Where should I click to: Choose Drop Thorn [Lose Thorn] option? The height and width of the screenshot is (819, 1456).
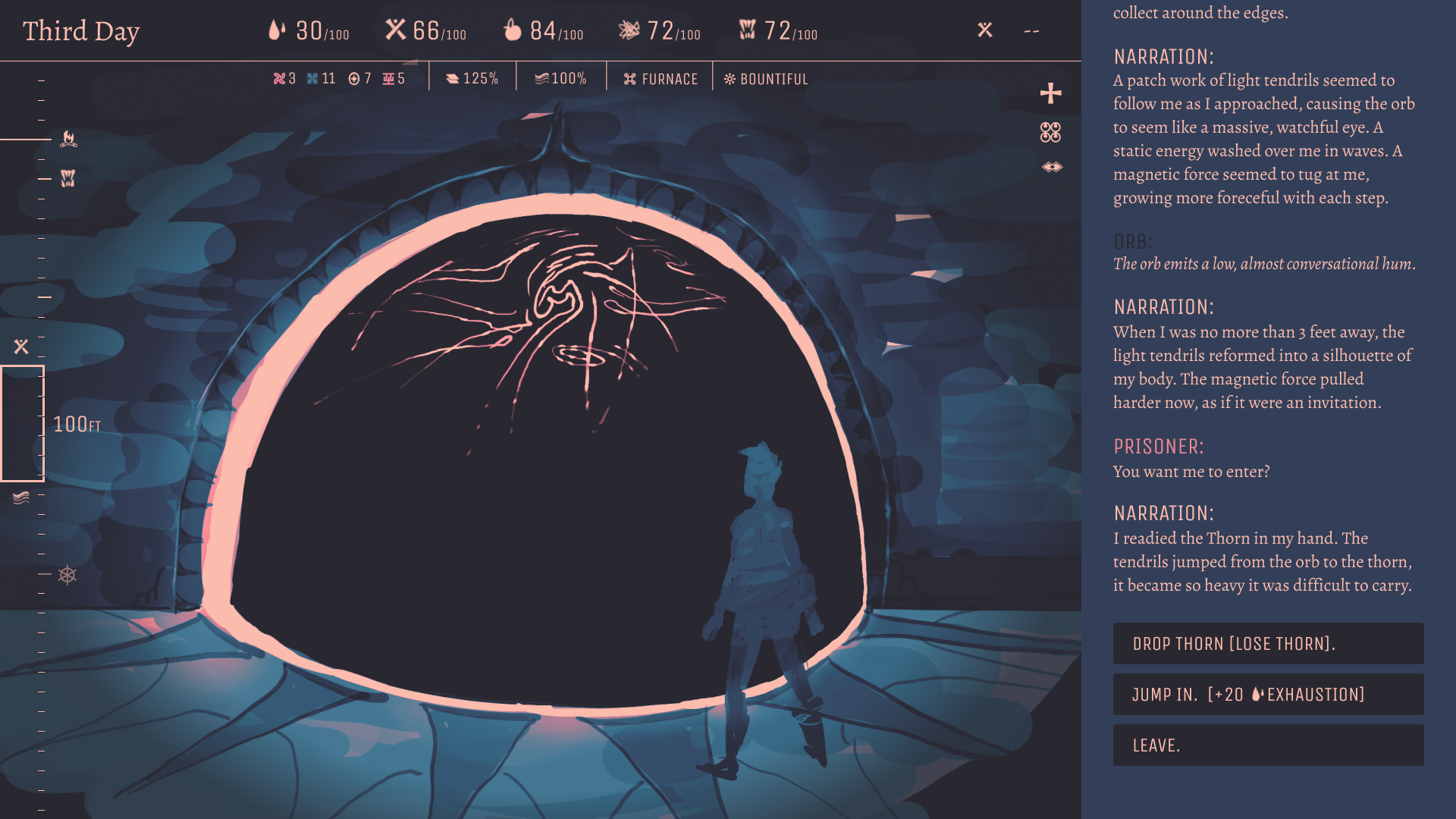pos(1268,644)
